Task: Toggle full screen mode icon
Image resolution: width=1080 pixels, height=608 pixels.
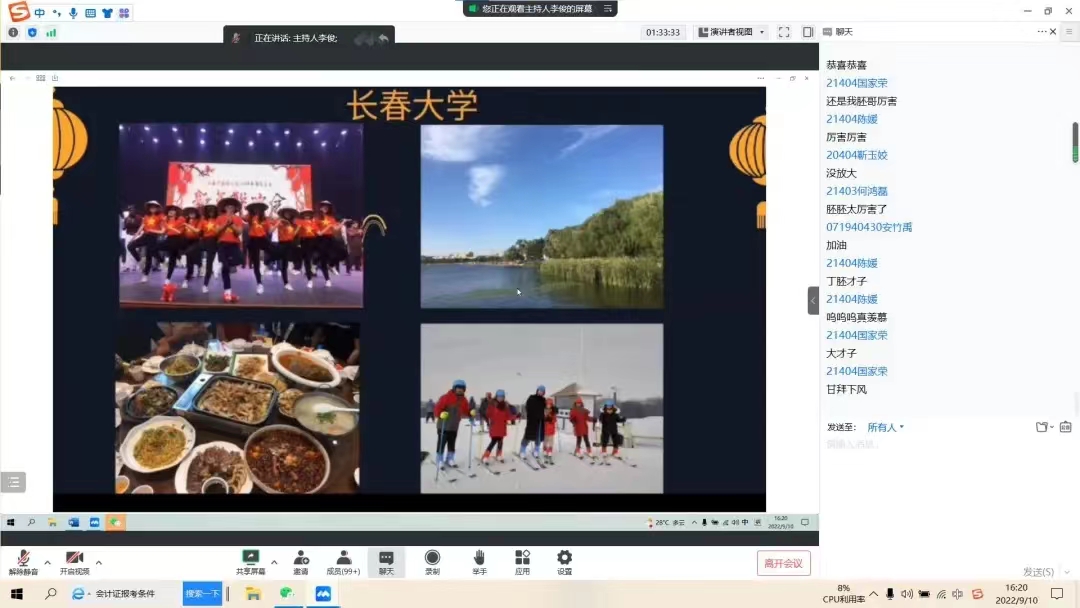Action: click(784, 32)
